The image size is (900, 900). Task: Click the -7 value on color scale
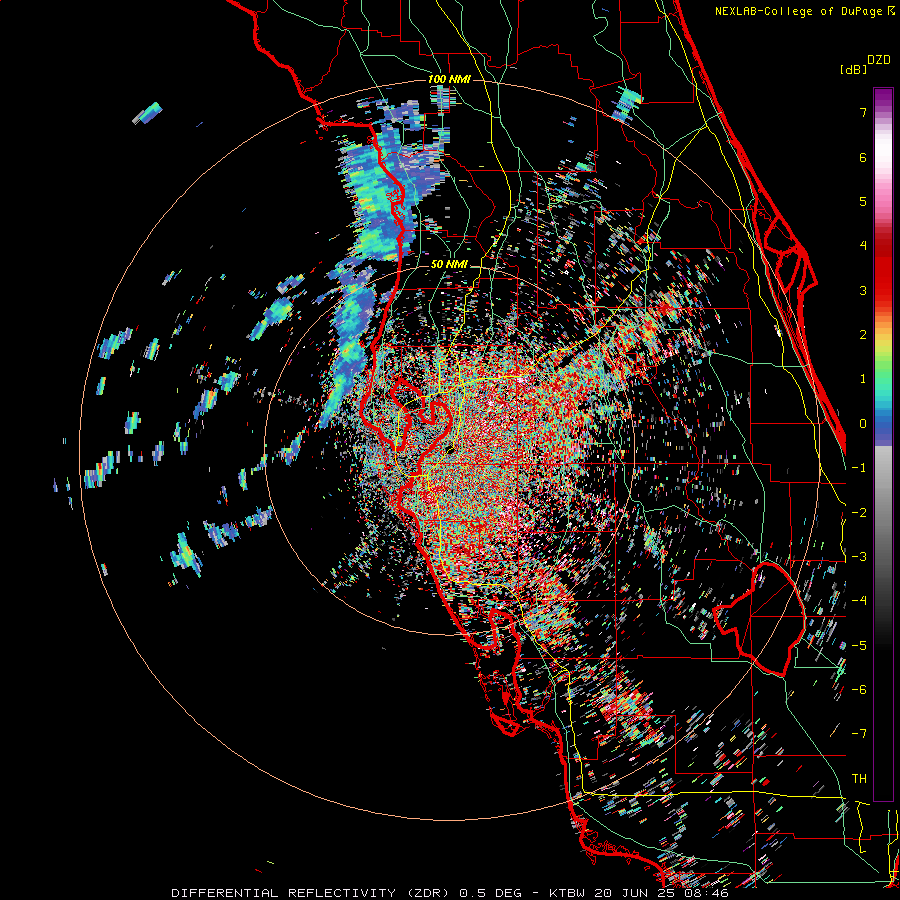(x=859, y=734)
